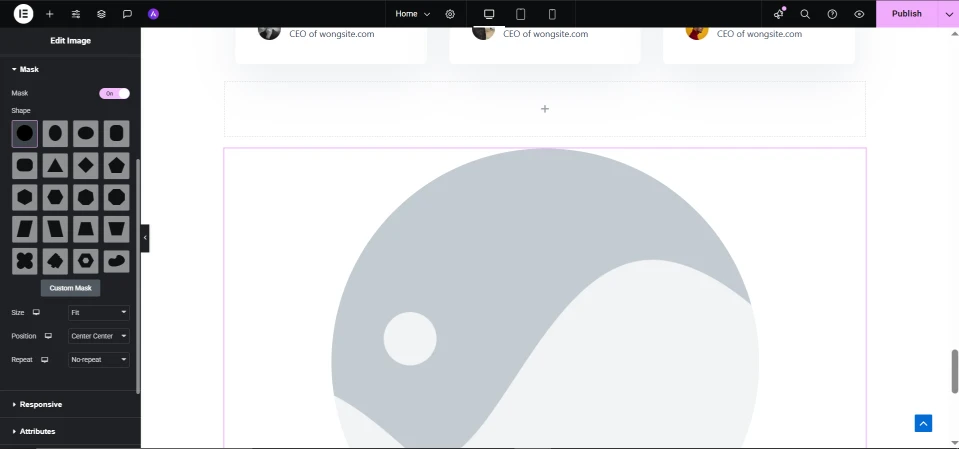959x449 pixels.
Task: Select the vertical oval mask shape
Action: pos(55,133)
